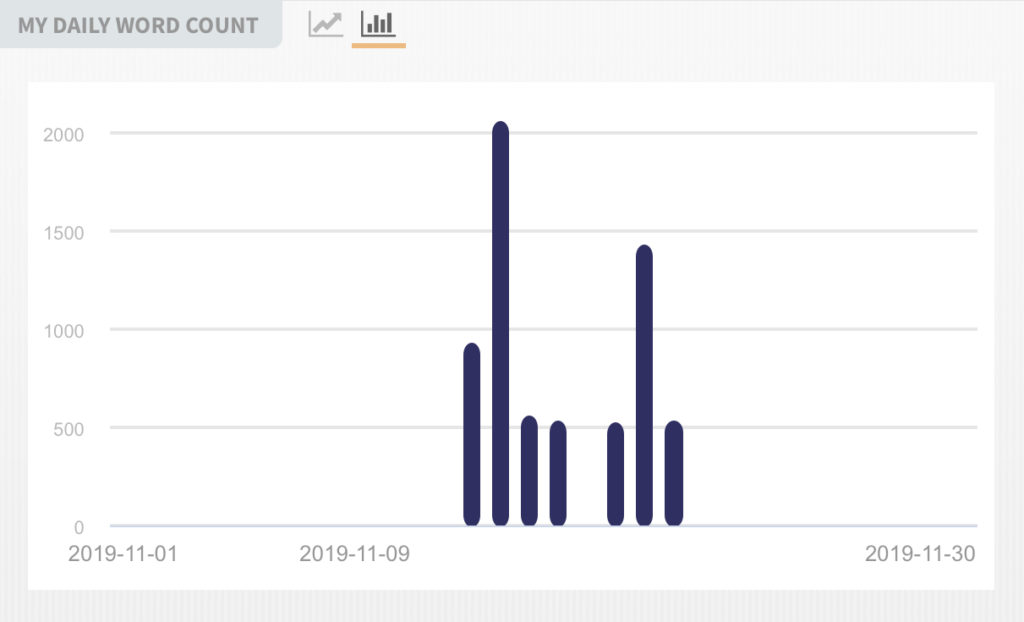Click the bar reaching about 1400 words
This screenshot has height=622, width=1024.
[644, 385]
